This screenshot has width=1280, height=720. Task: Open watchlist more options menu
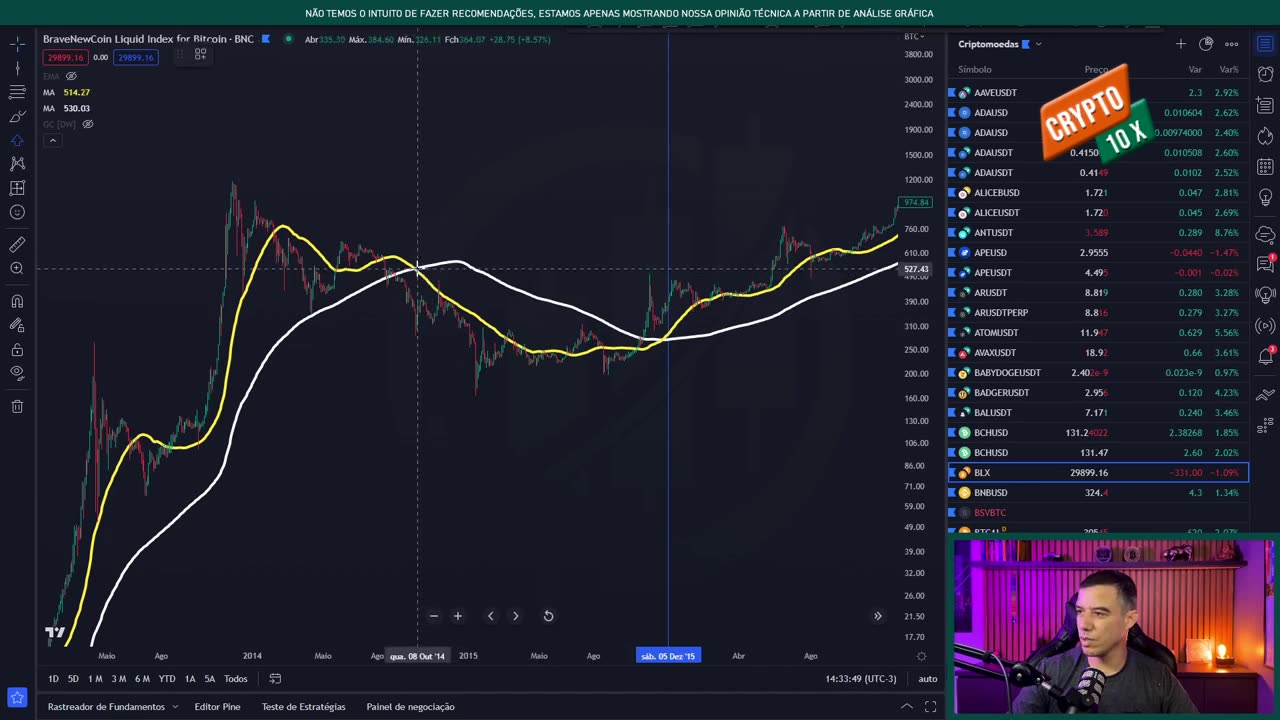tap(1232, 44)
